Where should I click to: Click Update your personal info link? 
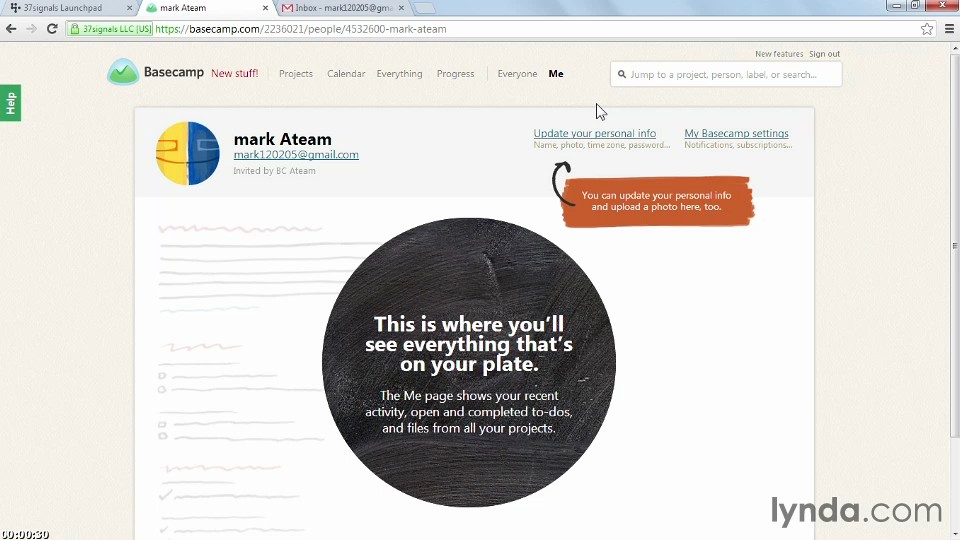tap(594, 133)
